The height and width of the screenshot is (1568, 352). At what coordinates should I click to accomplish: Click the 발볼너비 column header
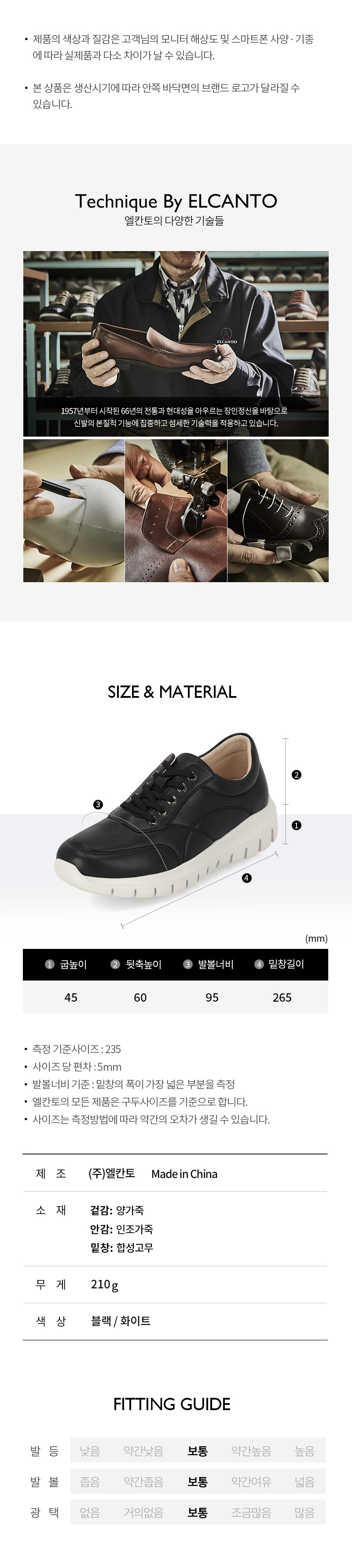click(209, 964)
